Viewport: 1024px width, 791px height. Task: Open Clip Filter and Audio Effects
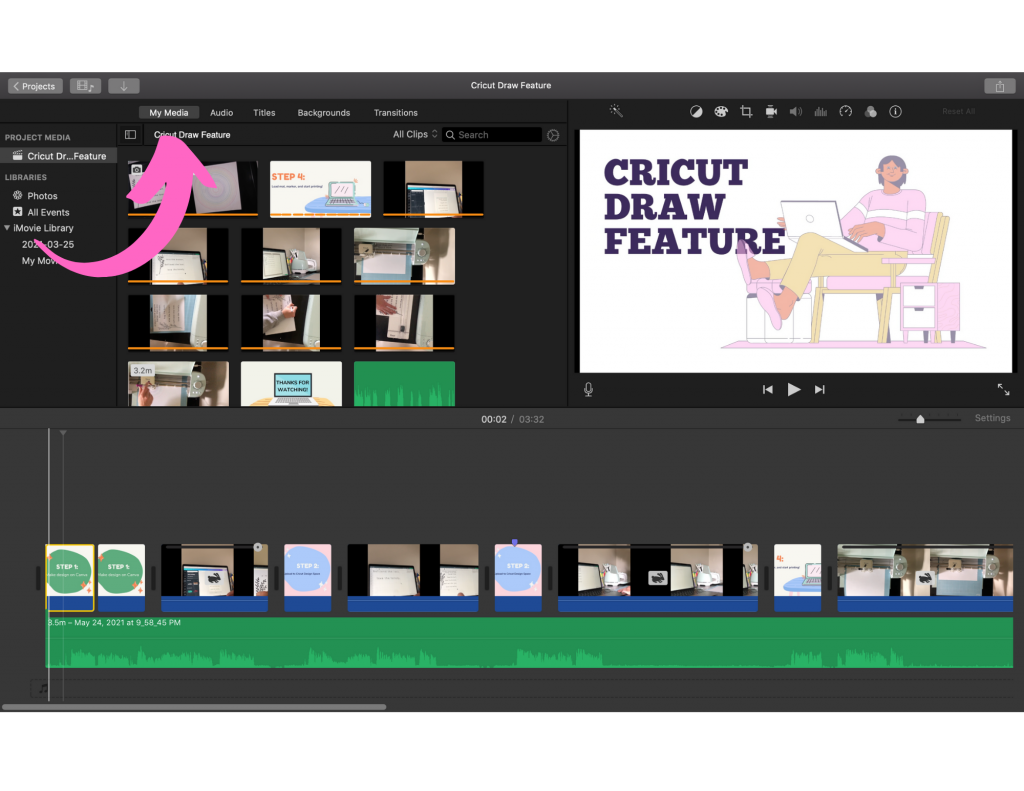coord(871,112)
